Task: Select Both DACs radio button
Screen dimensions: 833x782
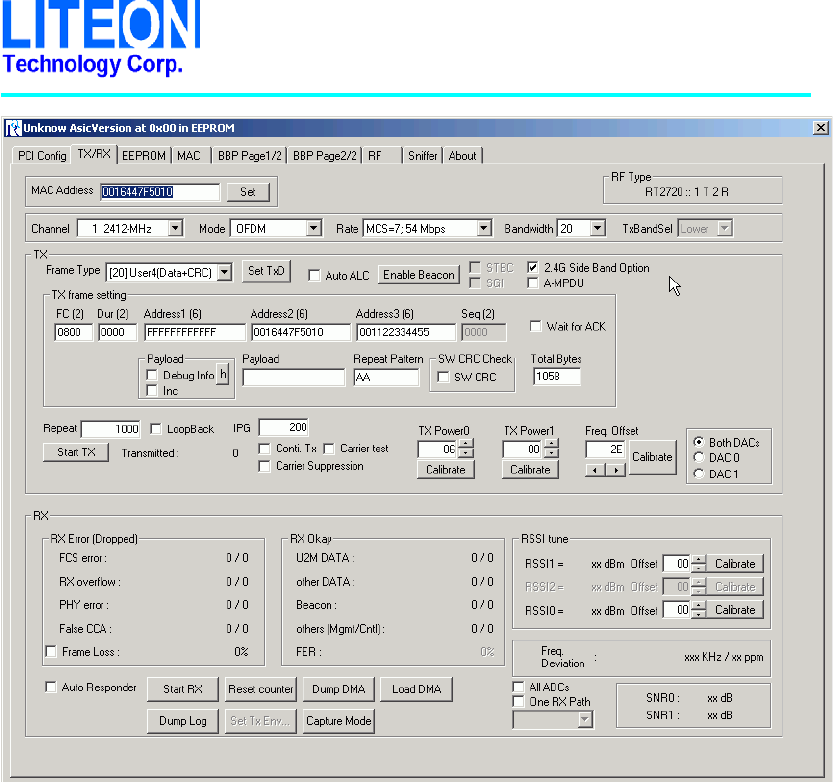Action: [699, 442]
